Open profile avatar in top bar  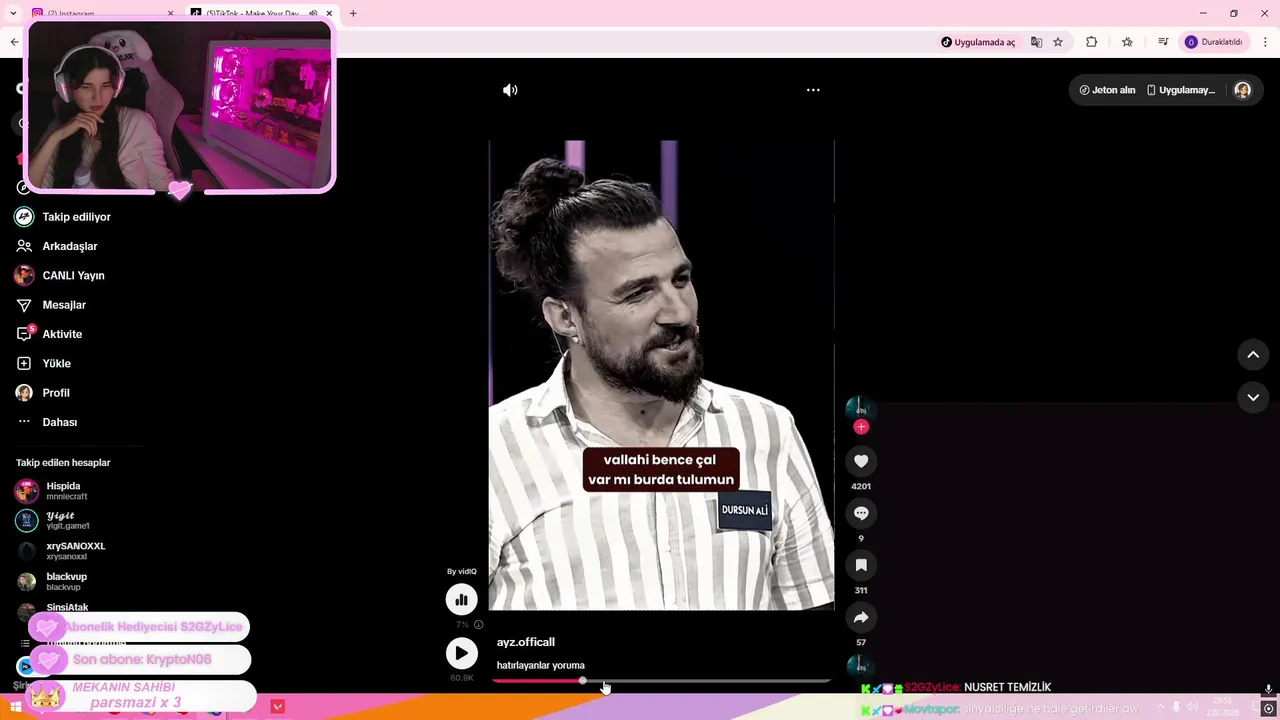pos(1242,90)
